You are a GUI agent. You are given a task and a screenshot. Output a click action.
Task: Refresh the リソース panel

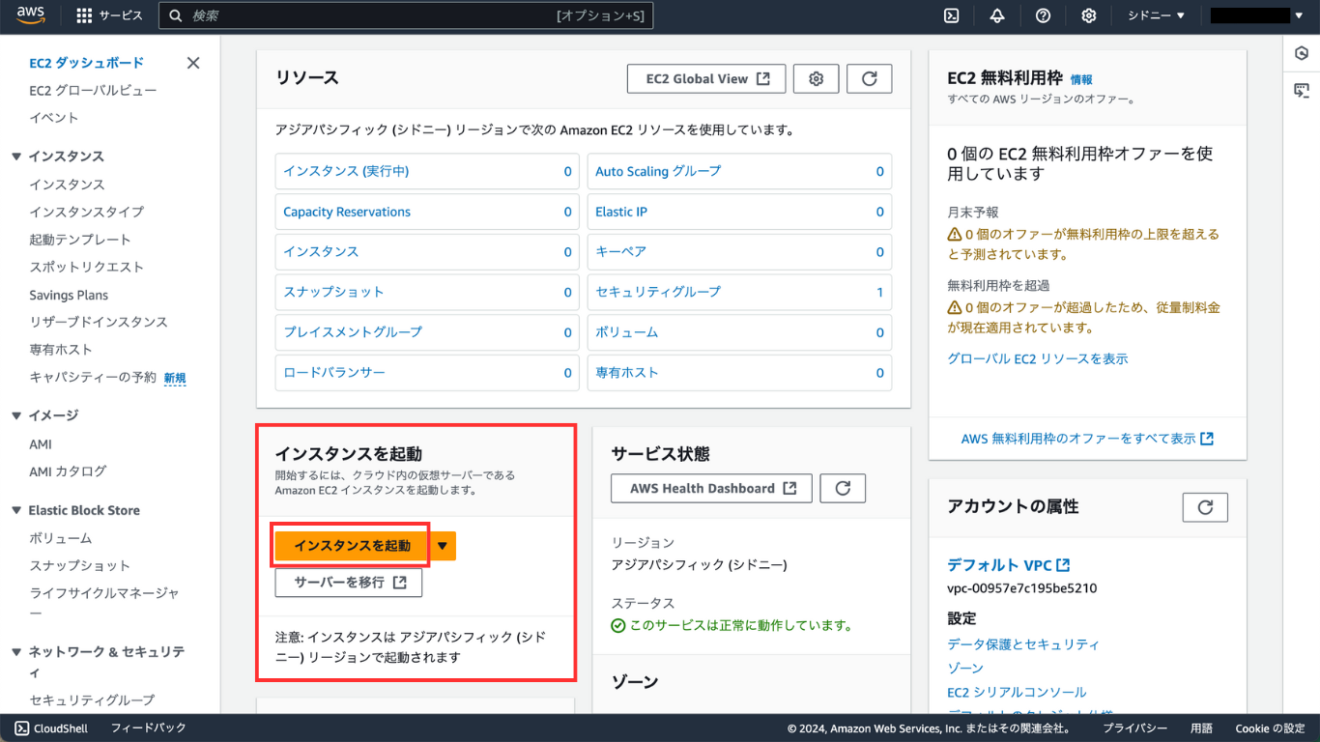[869, 78]
